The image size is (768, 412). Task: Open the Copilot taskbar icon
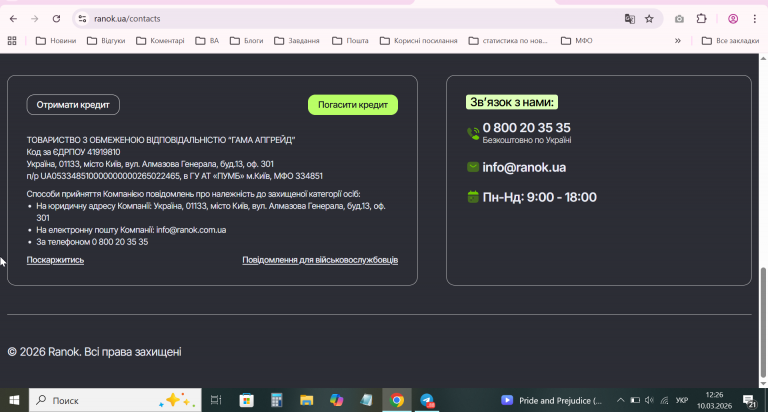(336, 400)
